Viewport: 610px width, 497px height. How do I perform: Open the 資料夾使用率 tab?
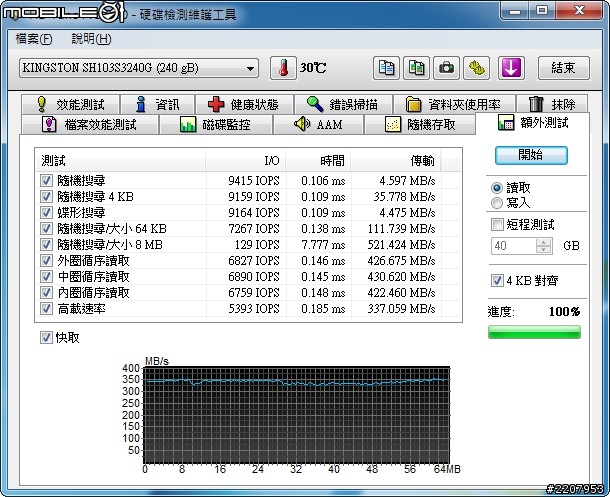click(x=454, y=104)
